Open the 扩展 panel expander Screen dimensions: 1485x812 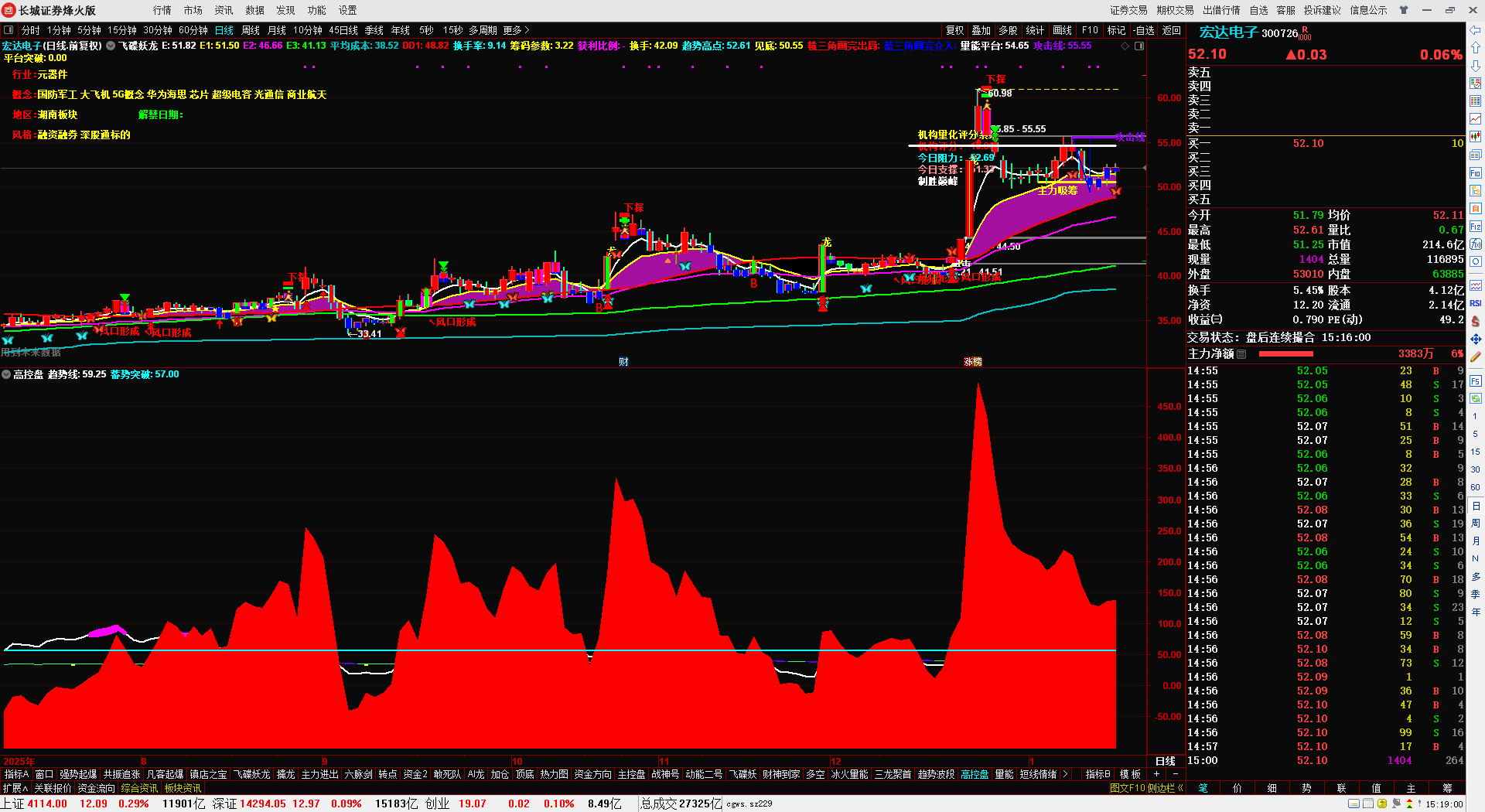pos(15,788)
